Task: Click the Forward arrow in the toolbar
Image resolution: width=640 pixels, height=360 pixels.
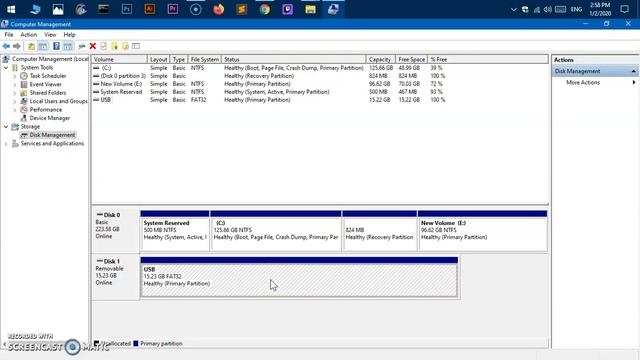Action: 17,46
